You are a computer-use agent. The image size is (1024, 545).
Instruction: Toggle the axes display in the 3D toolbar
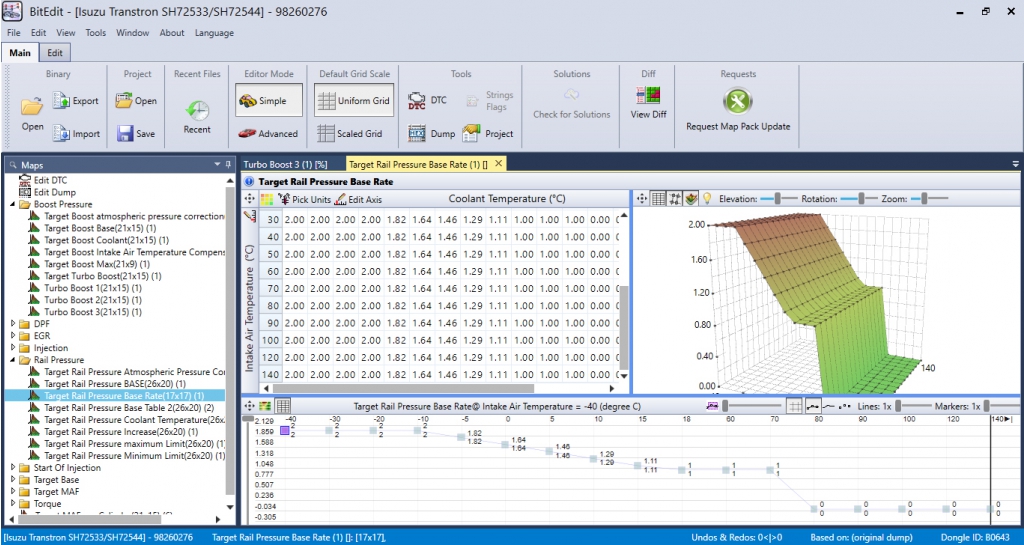click(675, 198)
